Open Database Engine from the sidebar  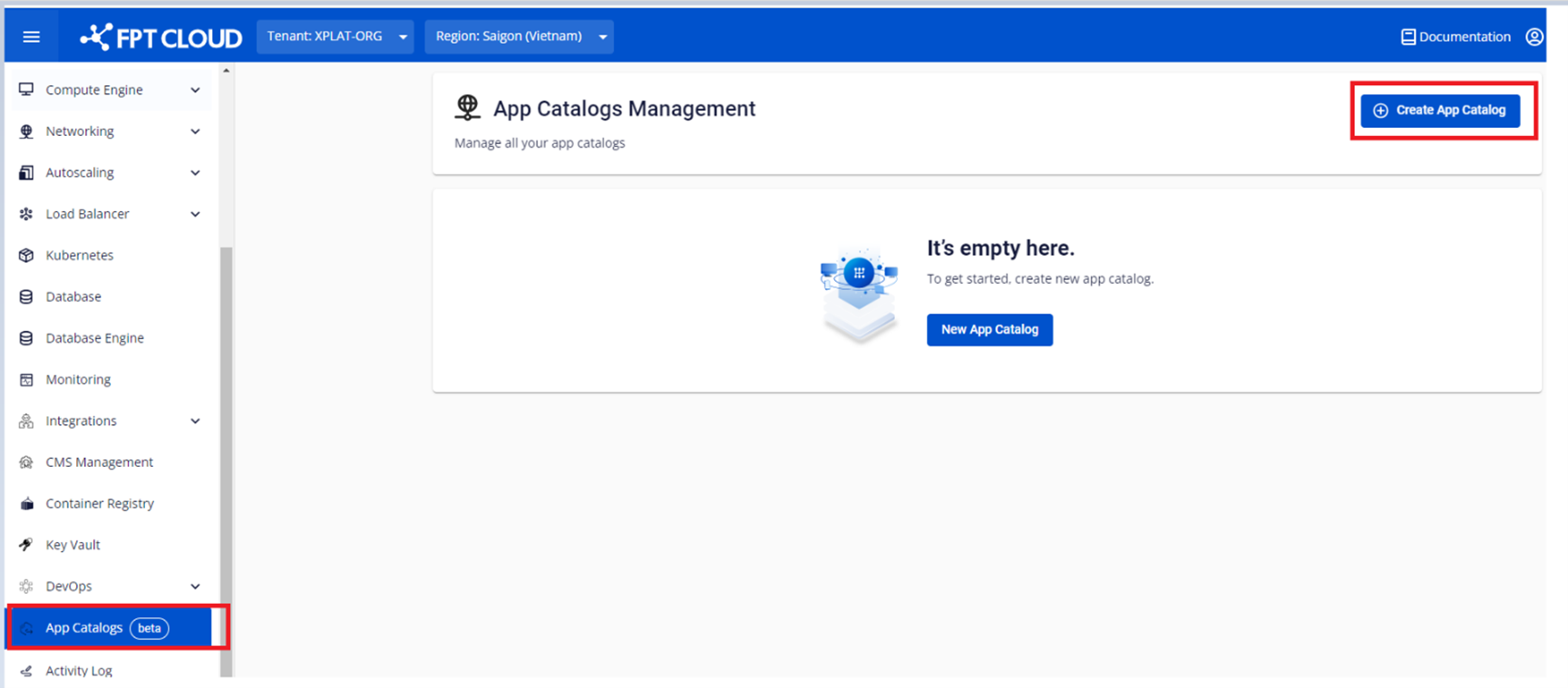(x=94, y=338)
